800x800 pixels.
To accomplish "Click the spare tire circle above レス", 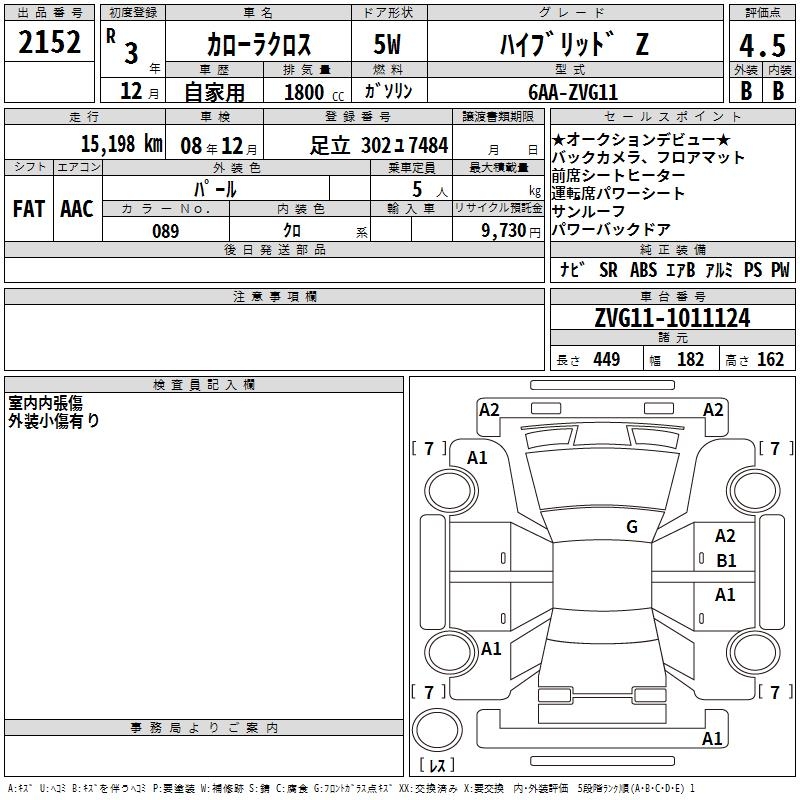I will [437, 730].
